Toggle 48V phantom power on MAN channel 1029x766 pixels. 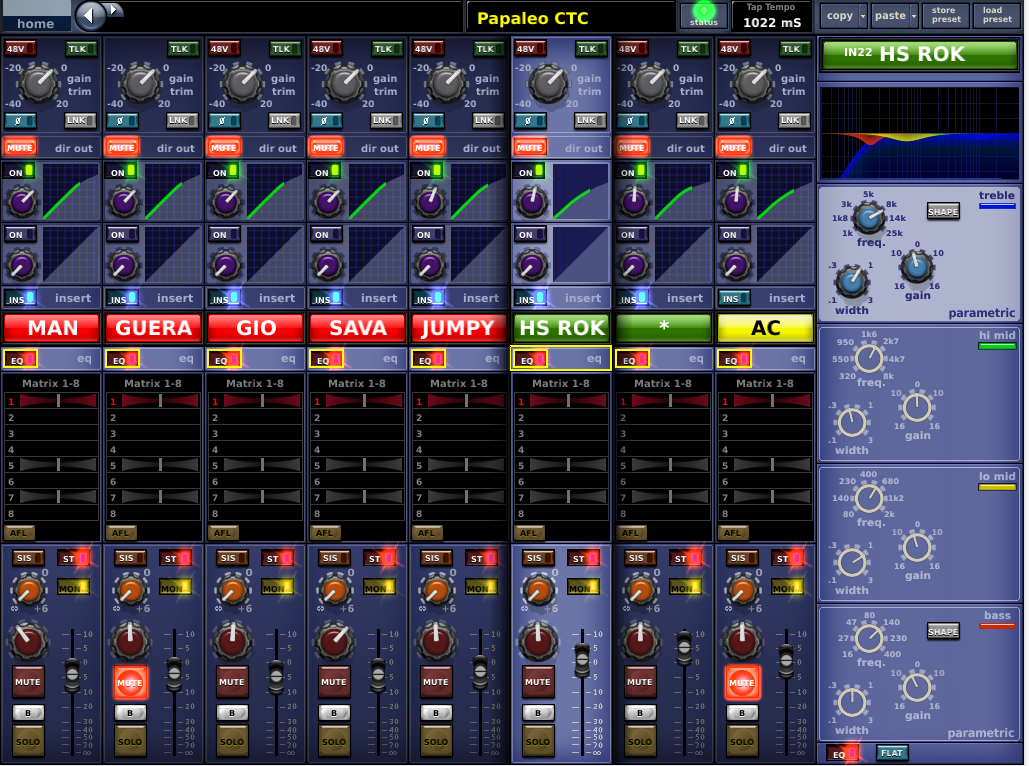[x=19, y=48]
